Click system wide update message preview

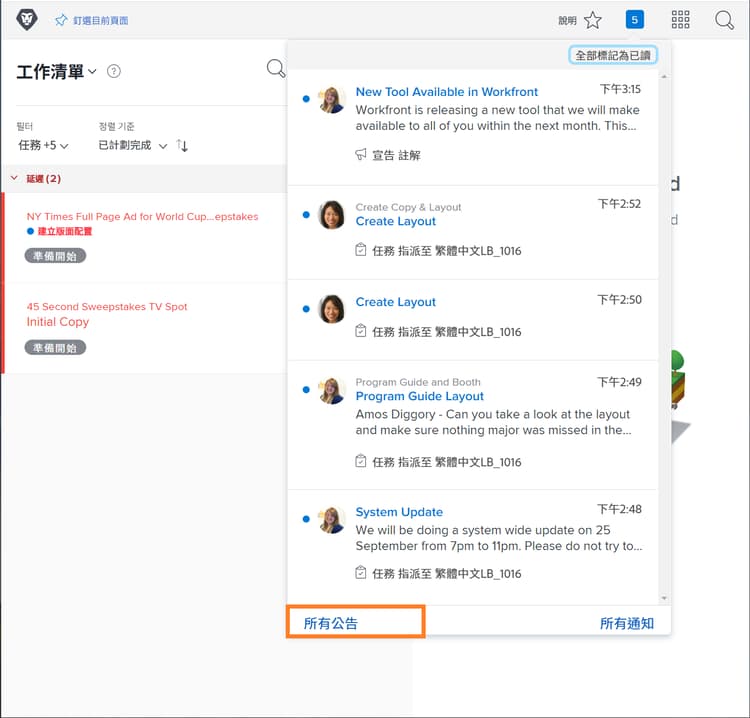click(x=499, y=538)
